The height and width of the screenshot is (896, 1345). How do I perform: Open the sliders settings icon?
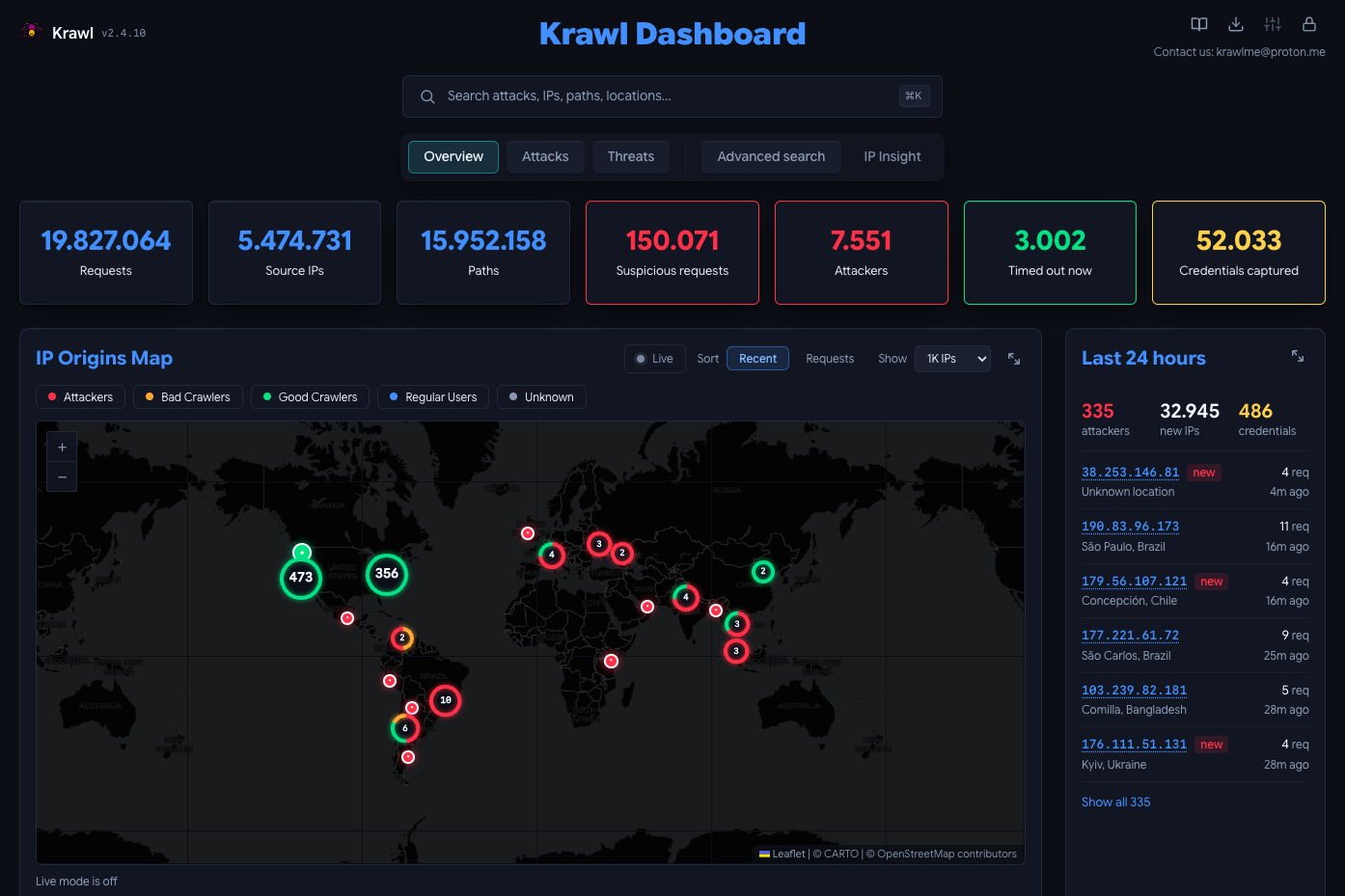pos(1273,24)
